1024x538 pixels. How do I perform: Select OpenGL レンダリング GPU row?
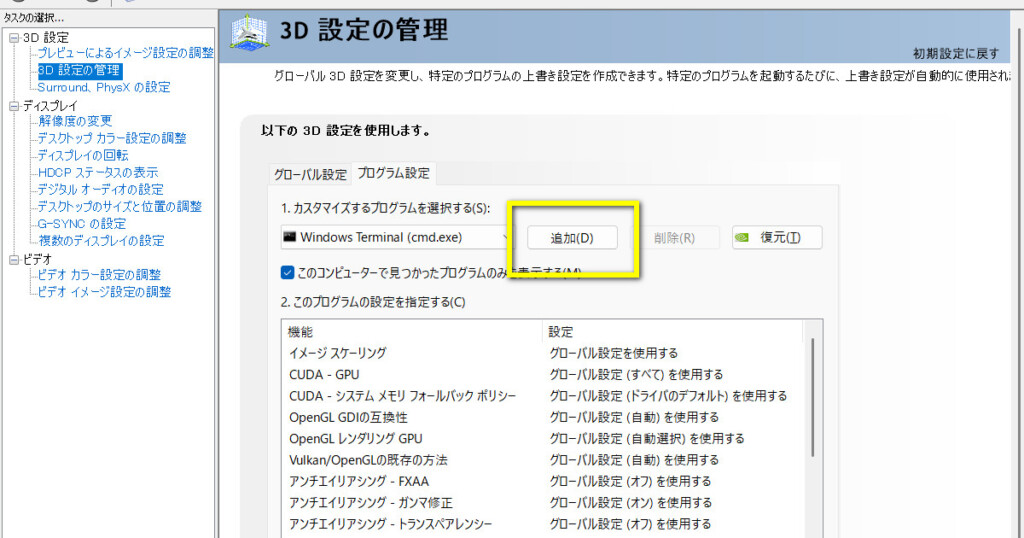pyautogui.click(x=542, y=439)
